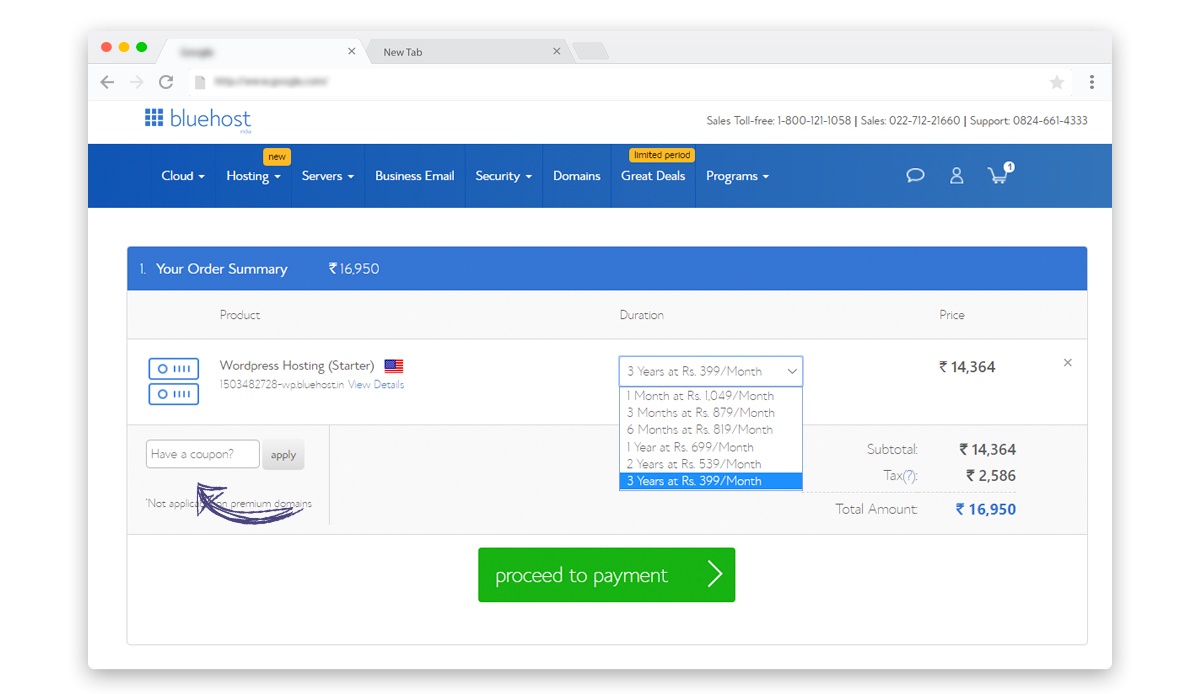Expand the Hosting dropdown menu

pos(252,176)
